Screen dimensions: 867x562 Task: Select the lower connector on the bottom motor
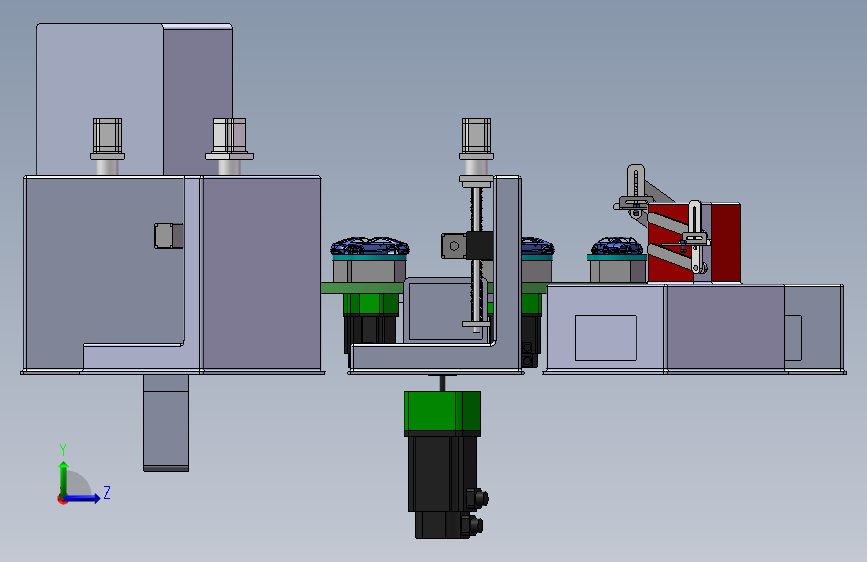(x=473, y=525)
